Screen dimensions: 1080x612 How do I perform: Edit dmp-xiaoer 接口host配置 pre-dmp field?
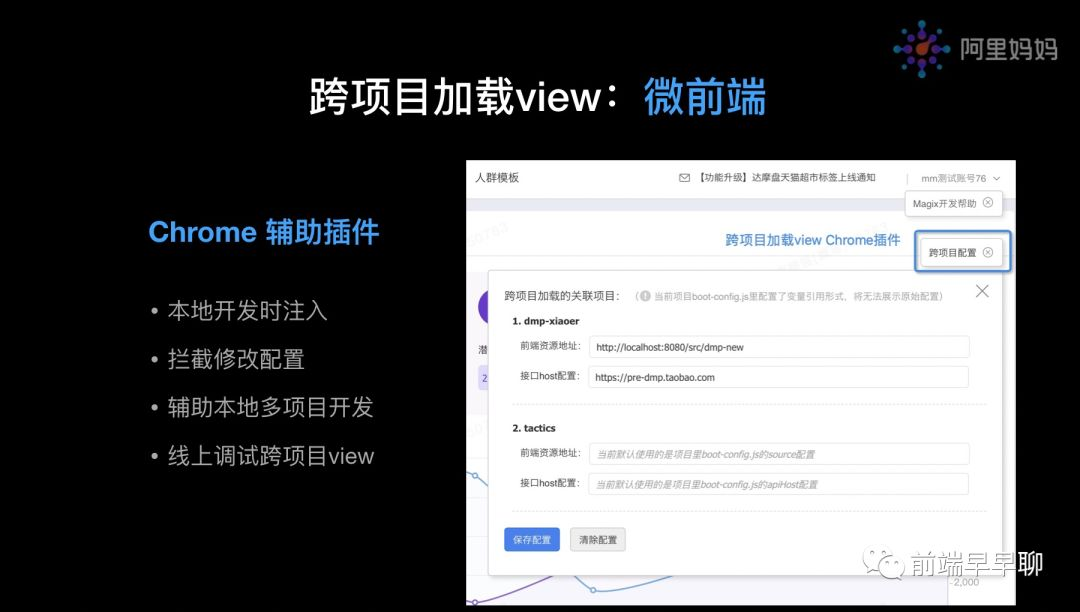click(778, 377)
